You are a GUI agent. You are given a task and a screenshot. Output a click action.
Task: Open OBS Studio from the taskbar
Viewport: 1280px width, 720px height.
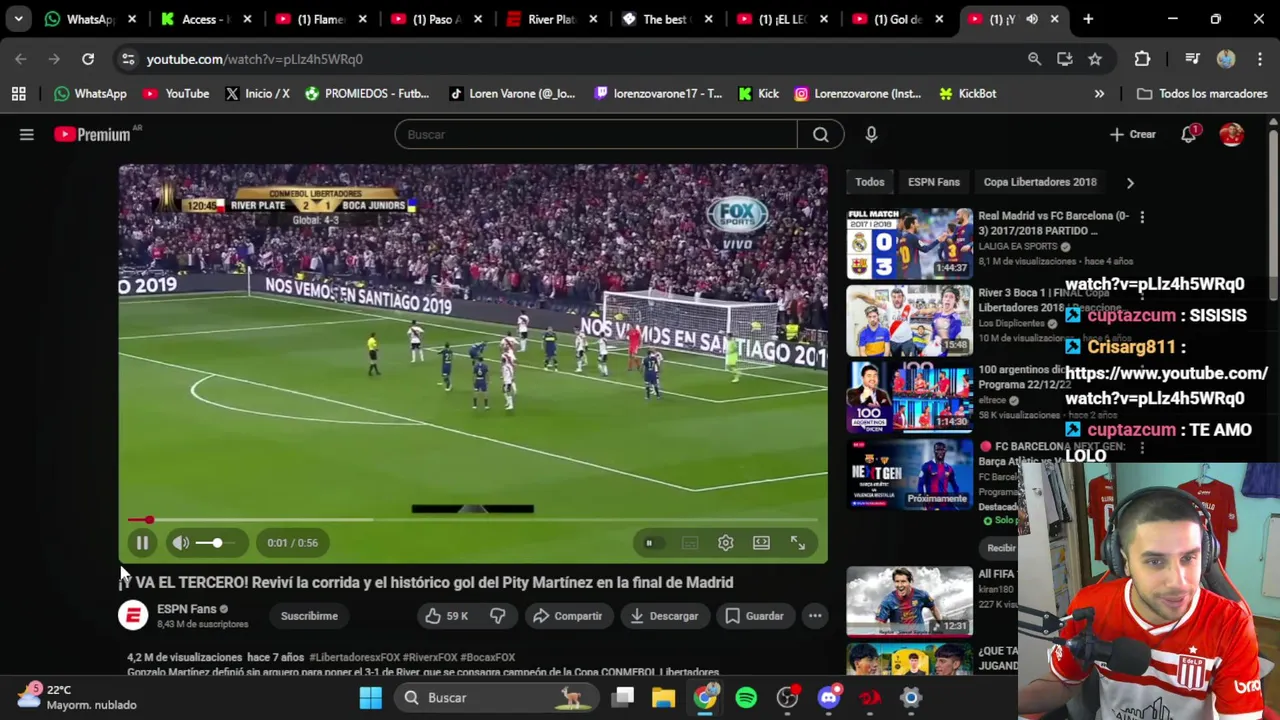tap(787, 698)
